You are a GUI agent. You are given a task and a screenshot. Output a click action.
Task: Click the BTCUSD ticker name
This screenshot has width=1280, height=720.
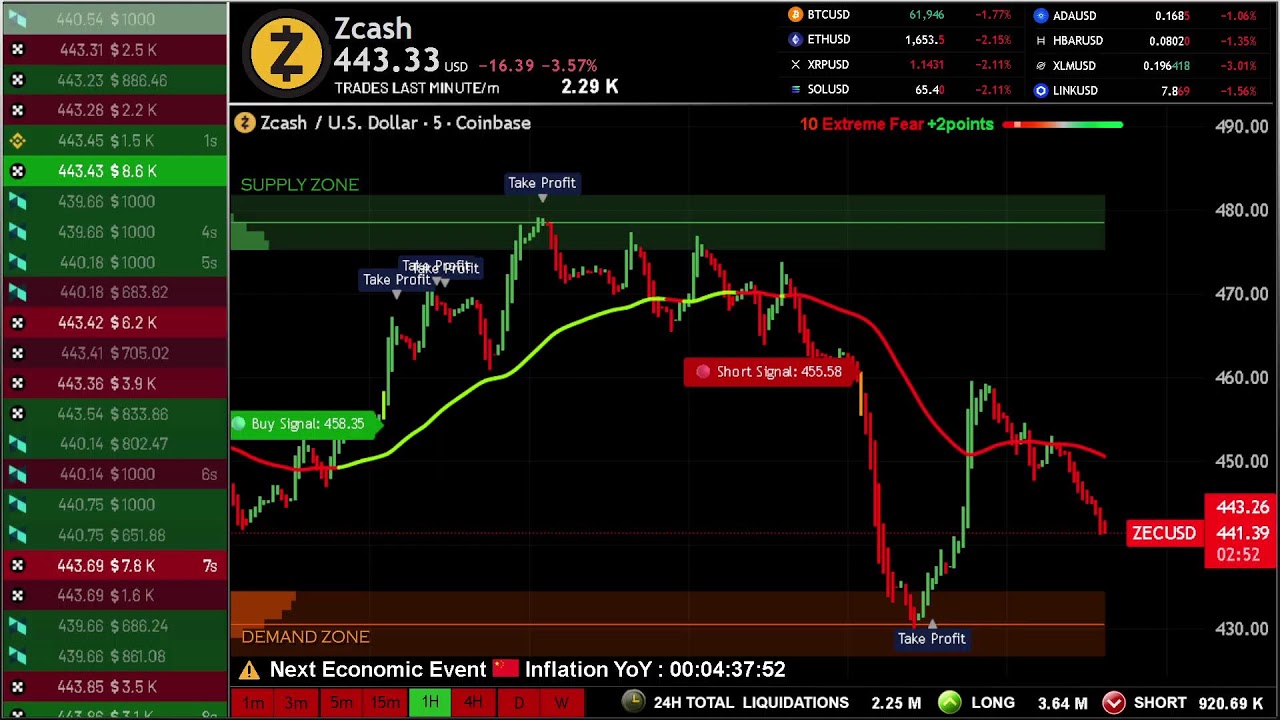(828, 15)
